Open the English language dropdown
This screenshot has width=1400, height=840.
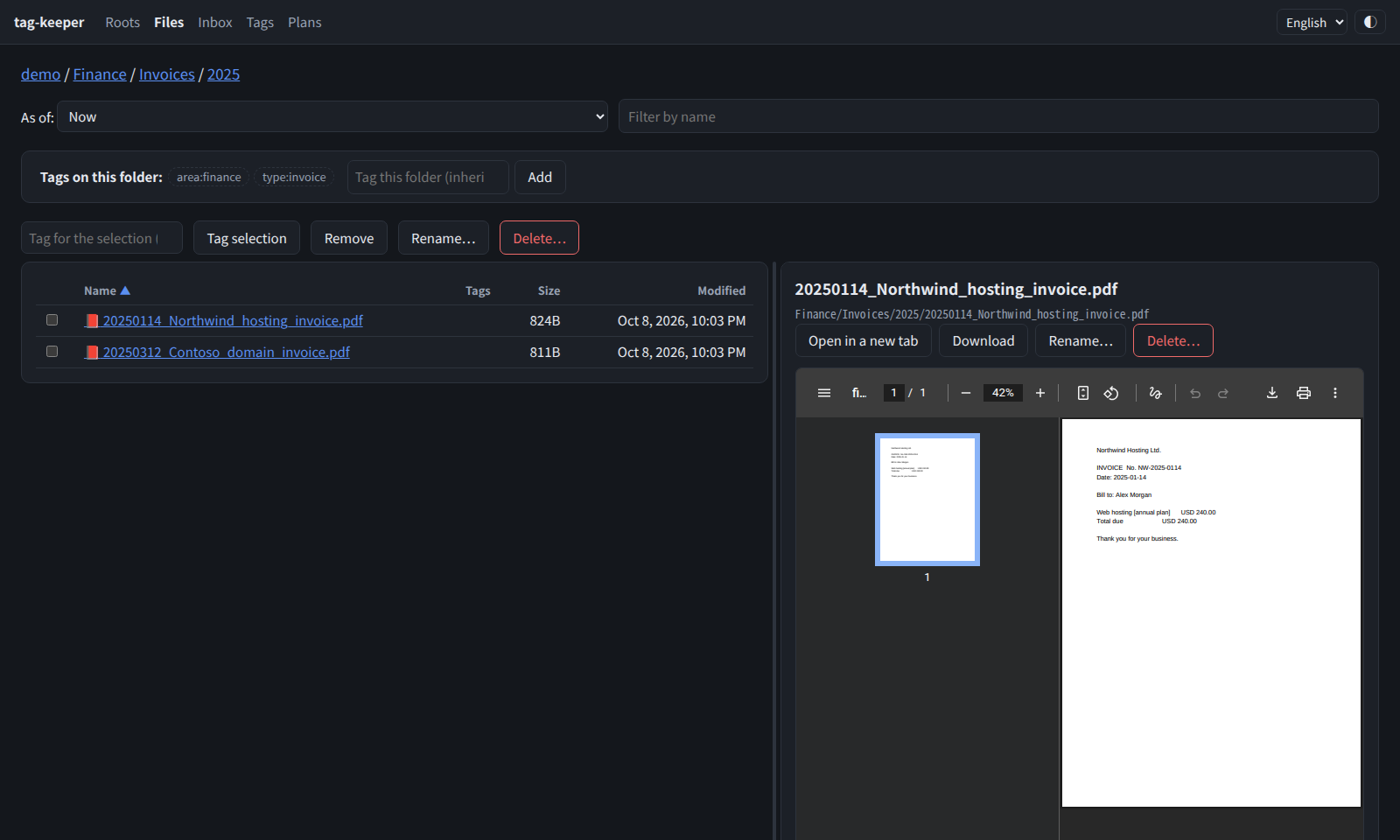1312,23
